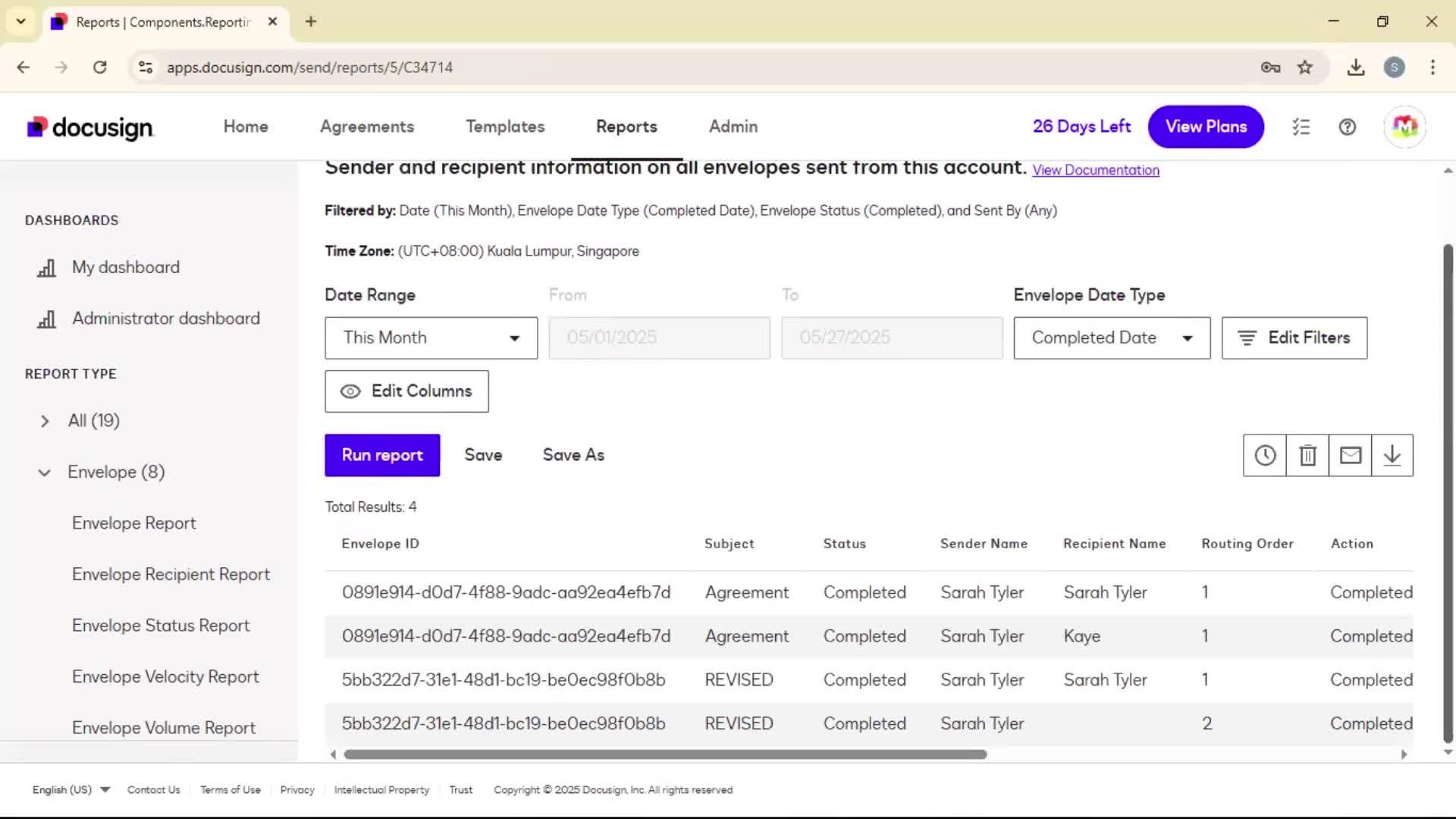Sort by Envelope ID column header

coord(380,544)
